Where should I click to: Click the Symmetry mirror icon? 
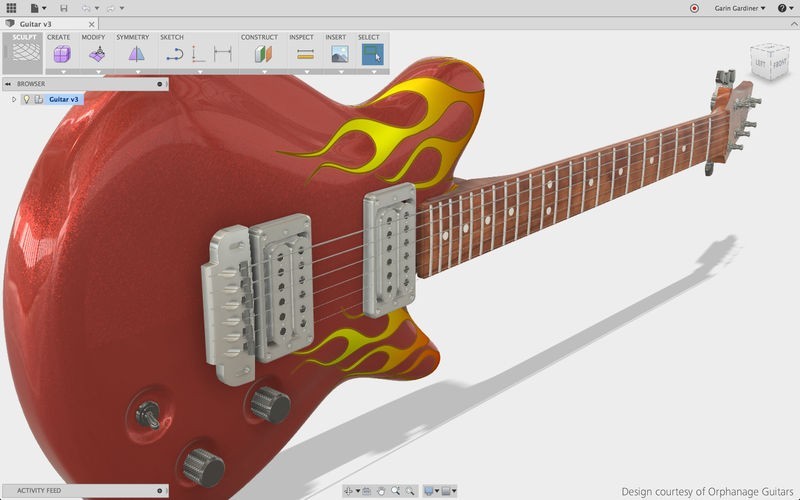[136, 54]
